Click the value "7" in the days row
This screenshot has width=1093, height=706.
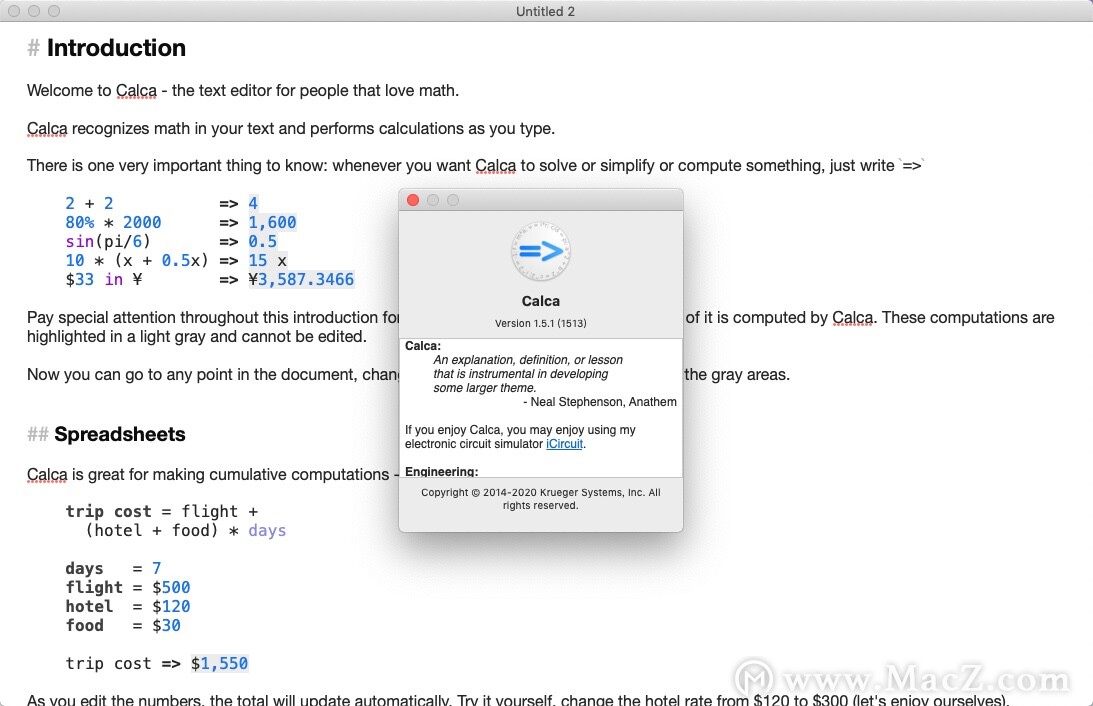pos(157,569)
